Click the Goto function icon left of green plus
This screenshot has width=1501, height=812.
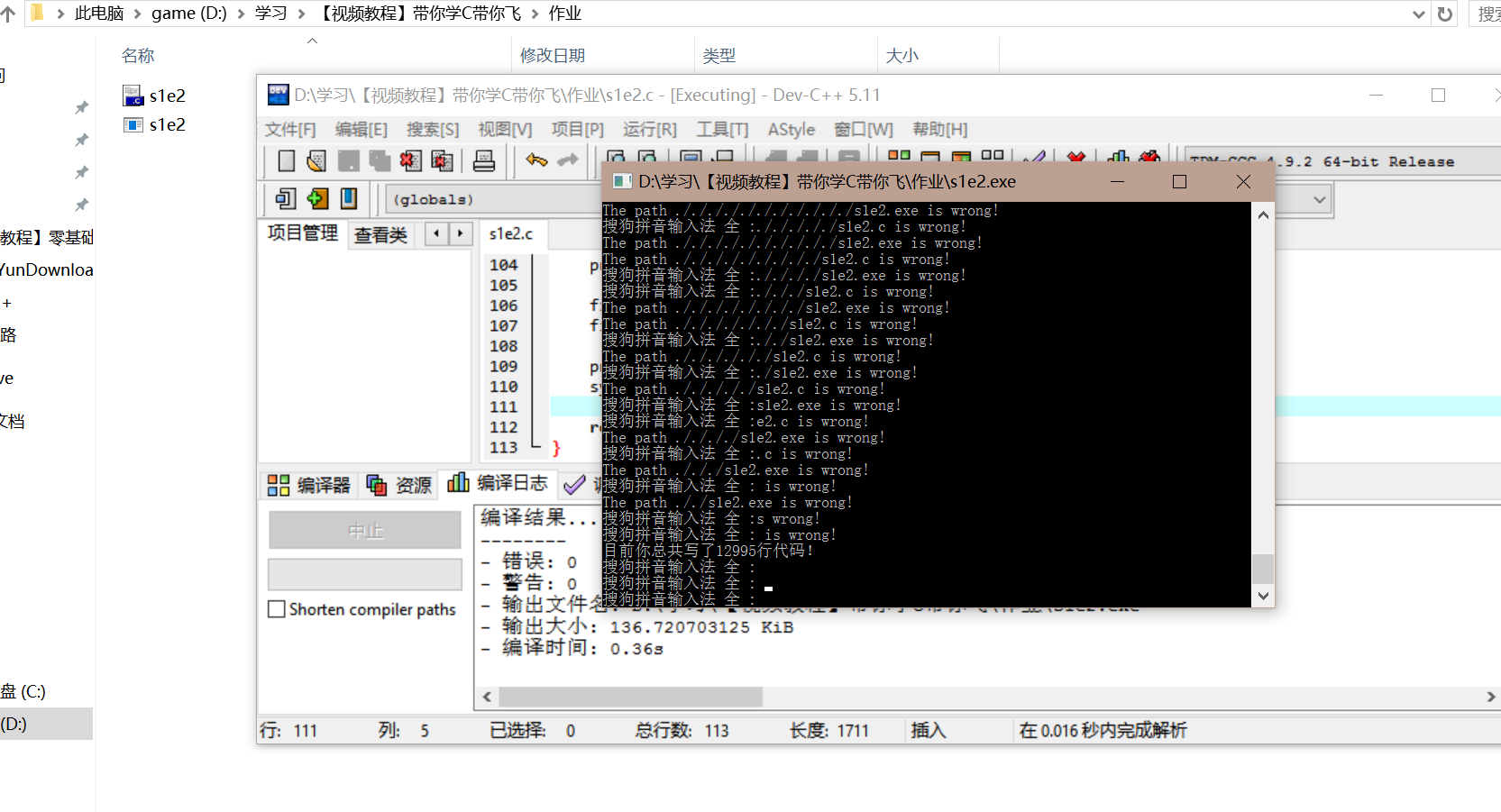coord(286,199)
